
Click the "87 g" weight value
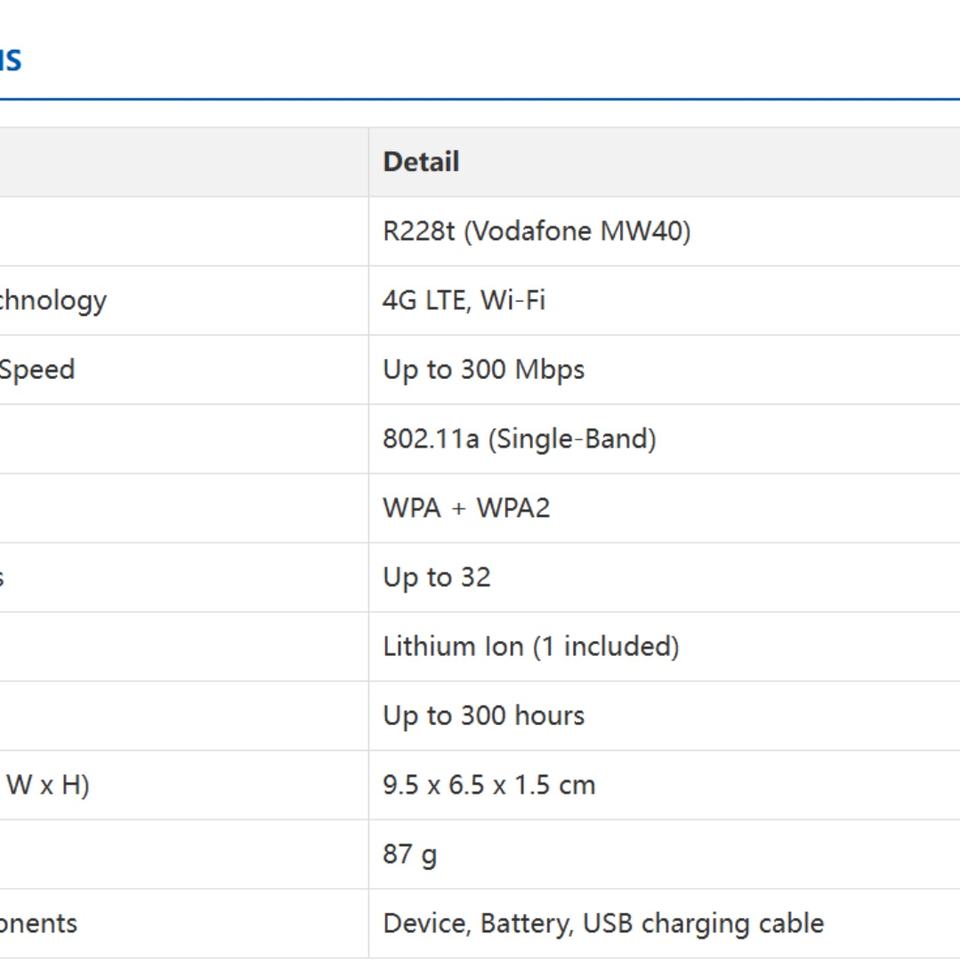pos(410,854)
